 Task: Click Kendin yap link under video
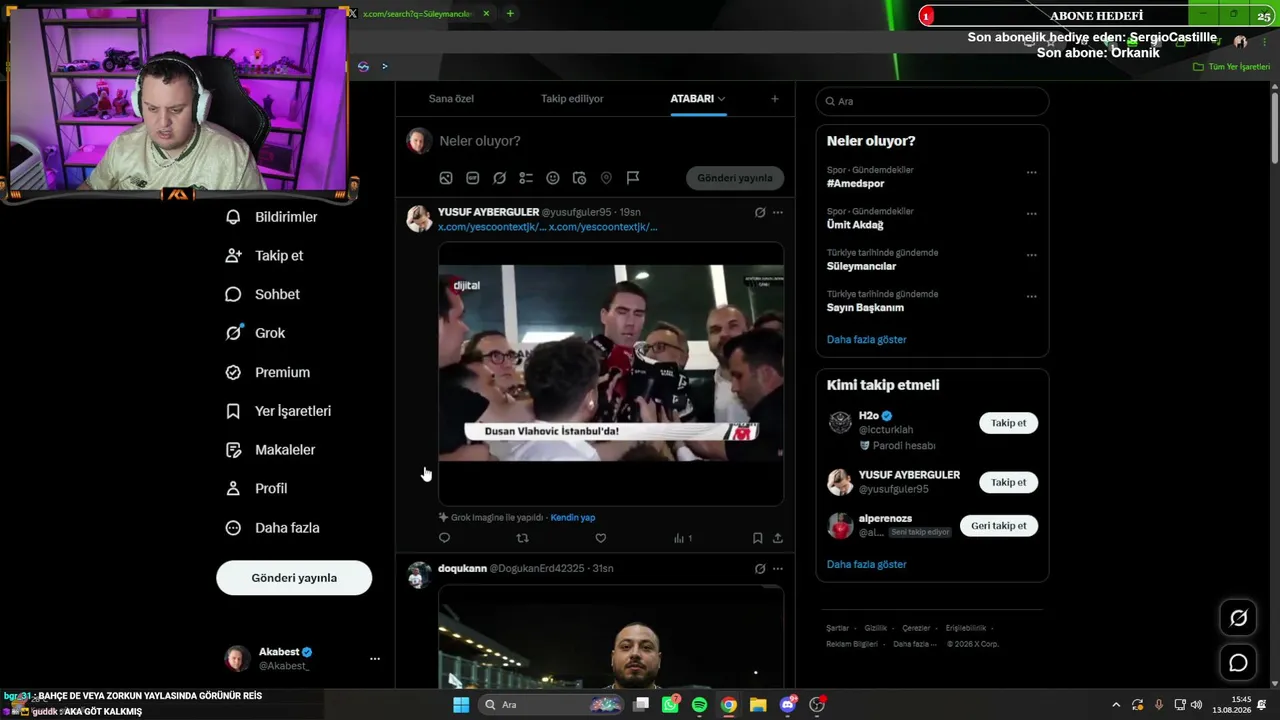[x=573, y=518]
